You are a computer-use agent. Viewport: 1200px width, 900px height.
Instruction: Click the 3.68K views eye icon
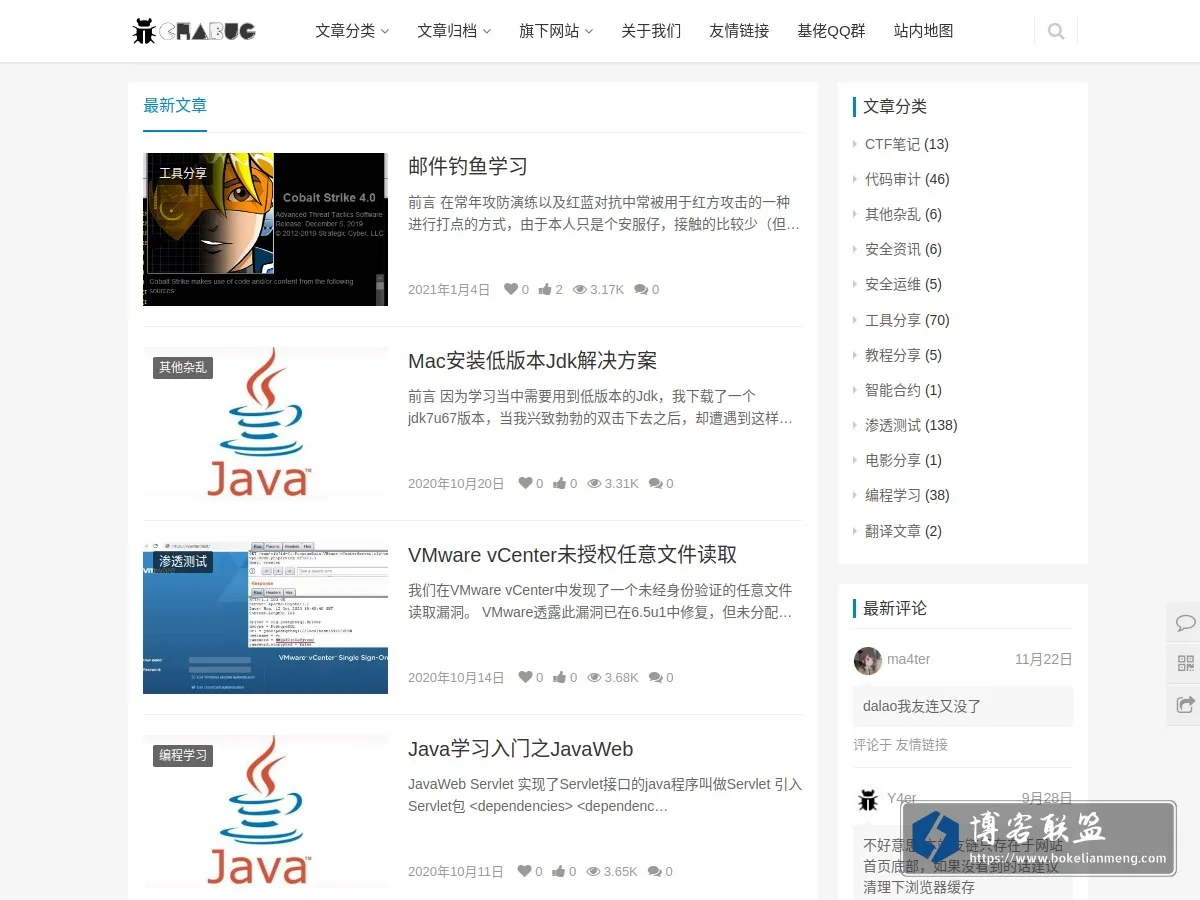[x=594, y=677]
